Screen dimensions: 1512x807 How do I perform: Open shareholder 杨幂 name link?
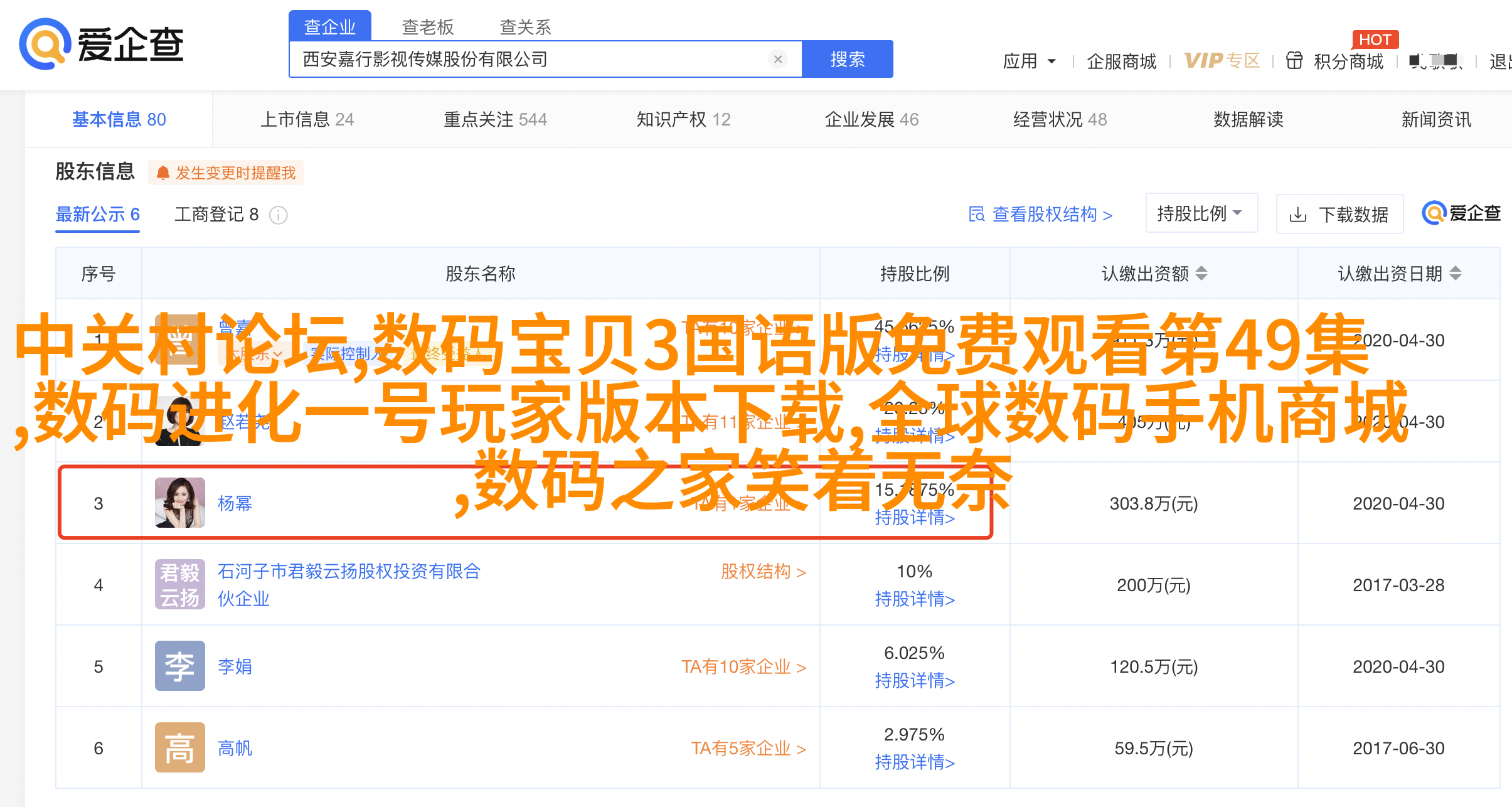235,503
